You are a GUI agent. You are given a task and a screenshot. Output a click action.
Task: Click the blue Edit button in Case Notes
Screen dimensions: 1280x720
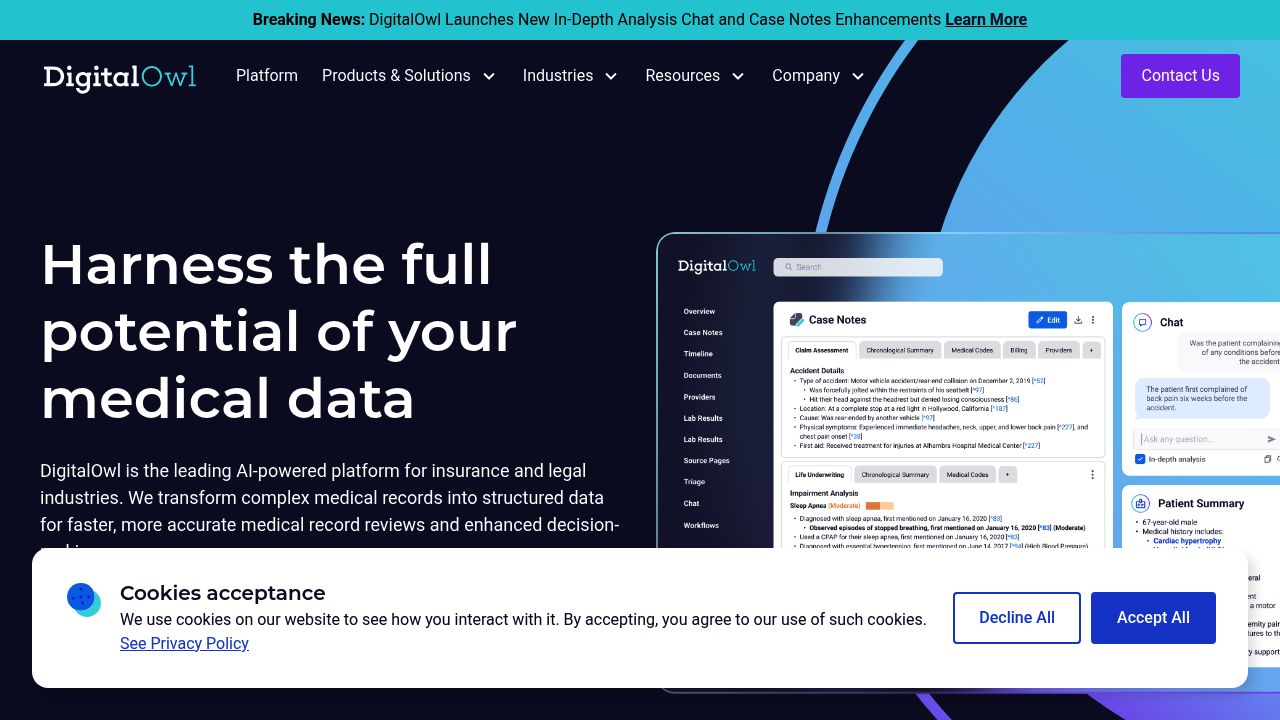click(1047, 320)
